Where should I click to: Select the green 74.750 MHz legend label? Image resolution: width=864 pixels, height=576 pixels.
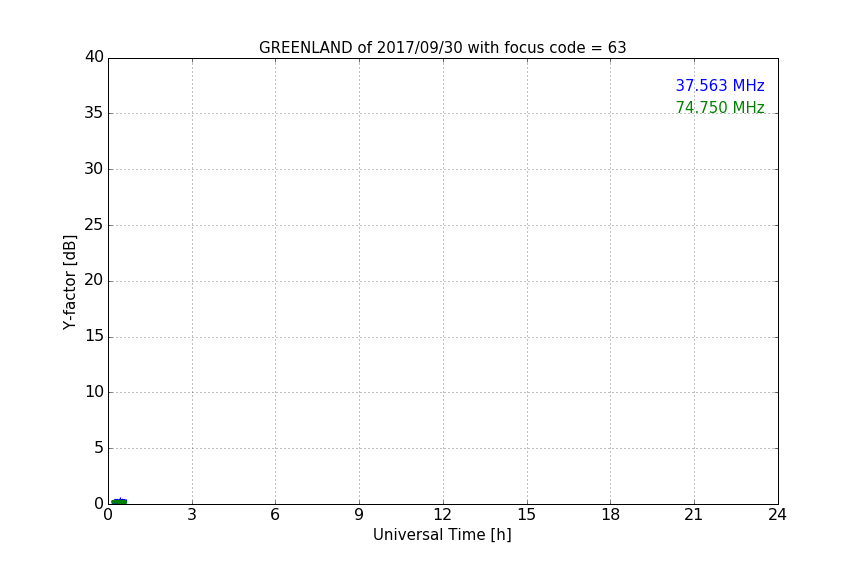[720, 107]
